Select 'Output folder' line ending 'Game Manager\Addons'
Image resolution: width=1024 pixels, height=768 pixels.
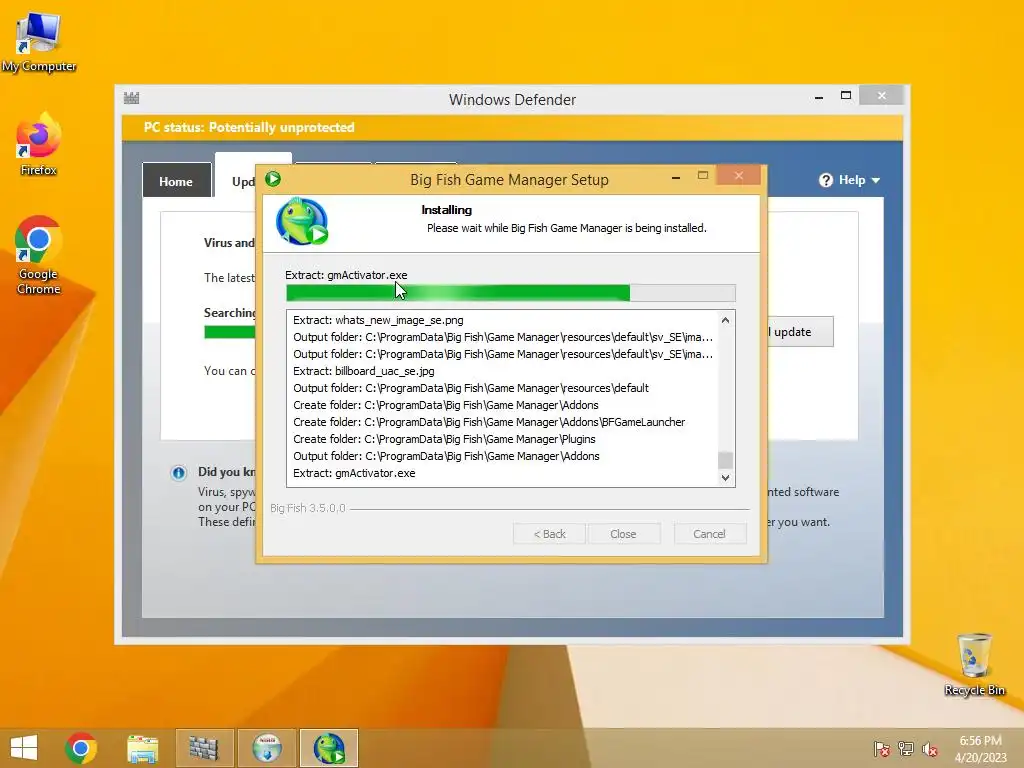click(446, 456)
